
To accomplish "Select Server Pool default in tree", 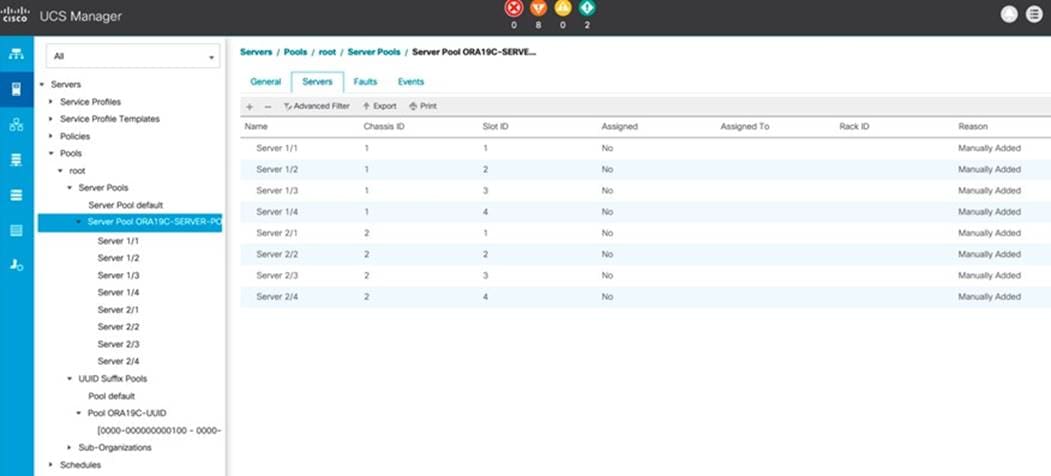I will (x=126, y=205).
